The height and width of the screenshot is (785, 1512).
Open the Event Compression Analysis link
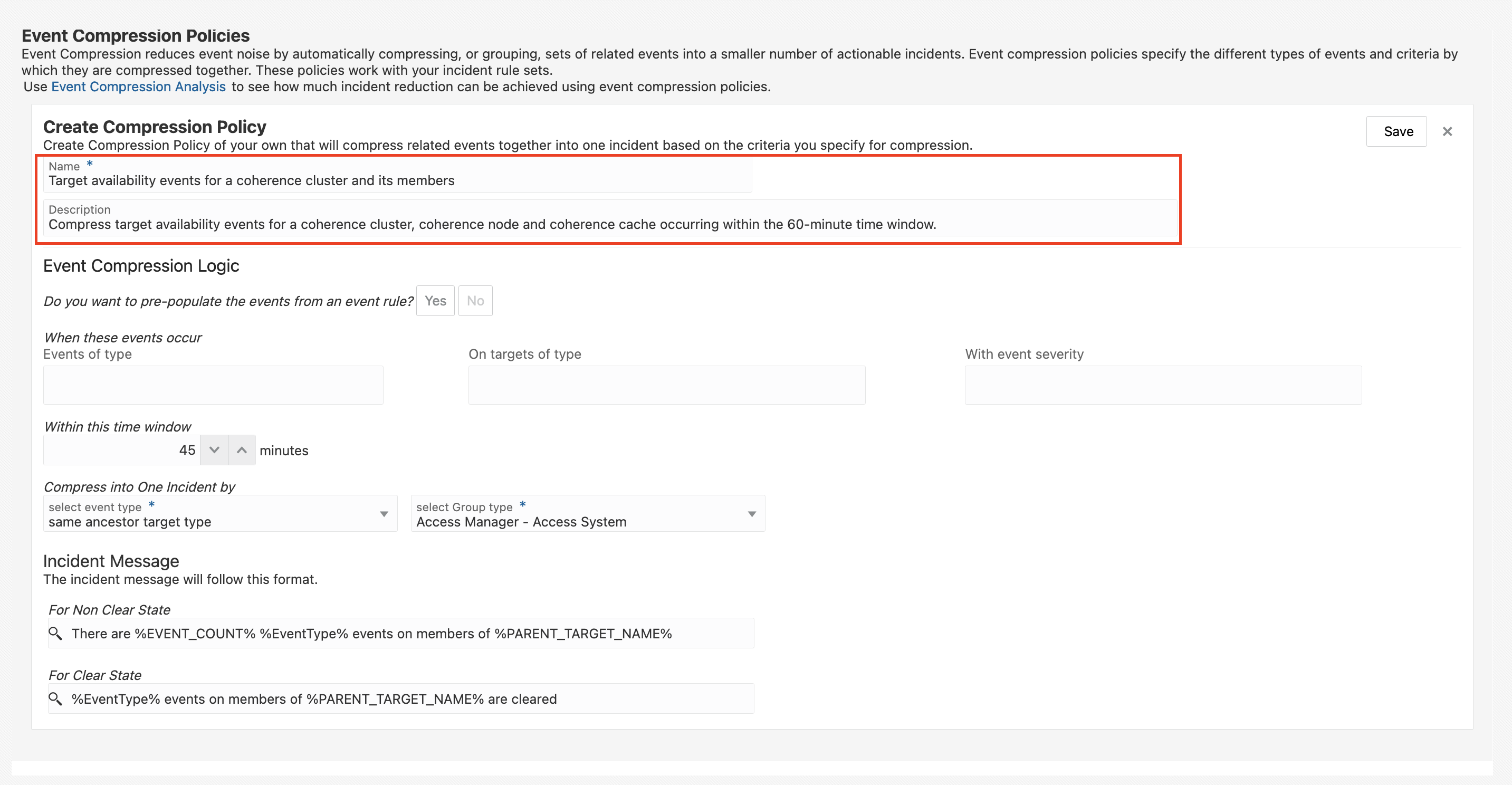tap(139, 87)
